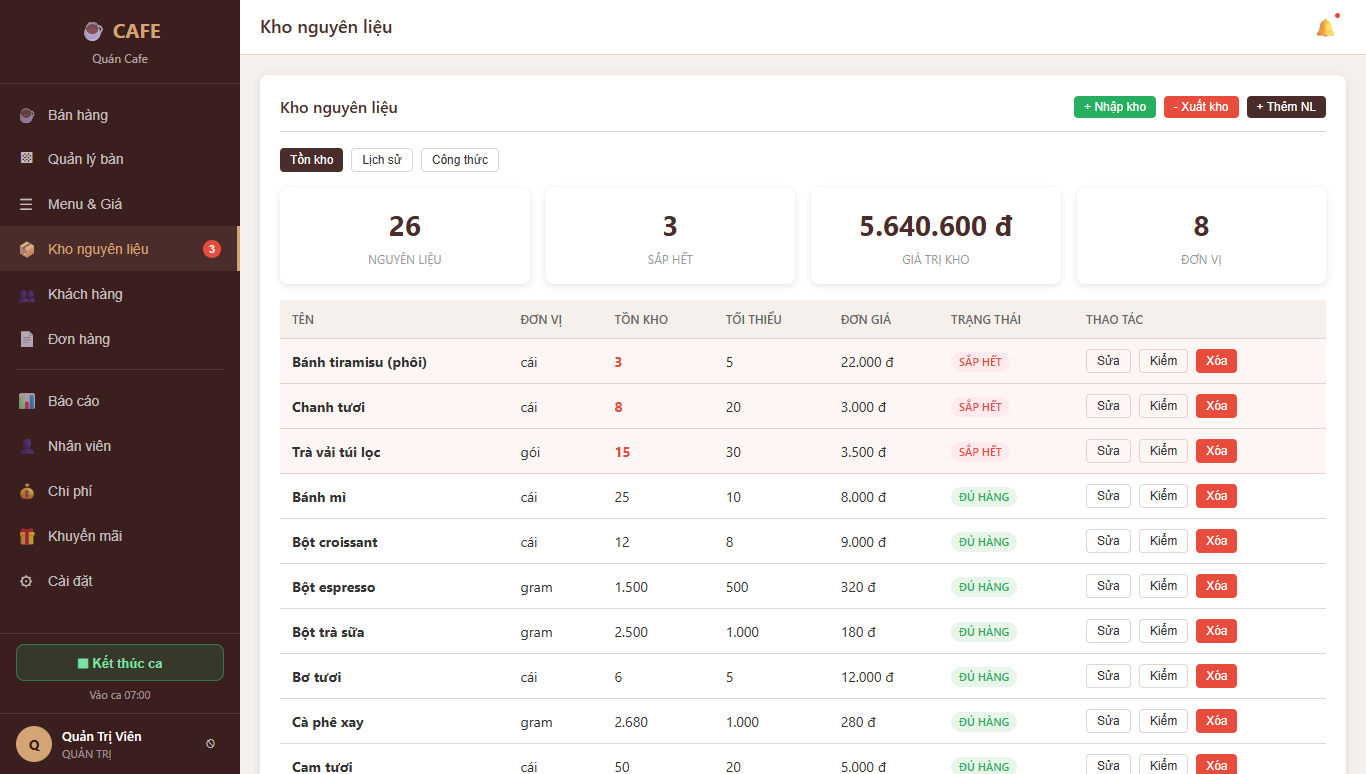Select the Tồn kho tab
The height and width of the screenshot is (774, 1366).
[x=312, y=160]
